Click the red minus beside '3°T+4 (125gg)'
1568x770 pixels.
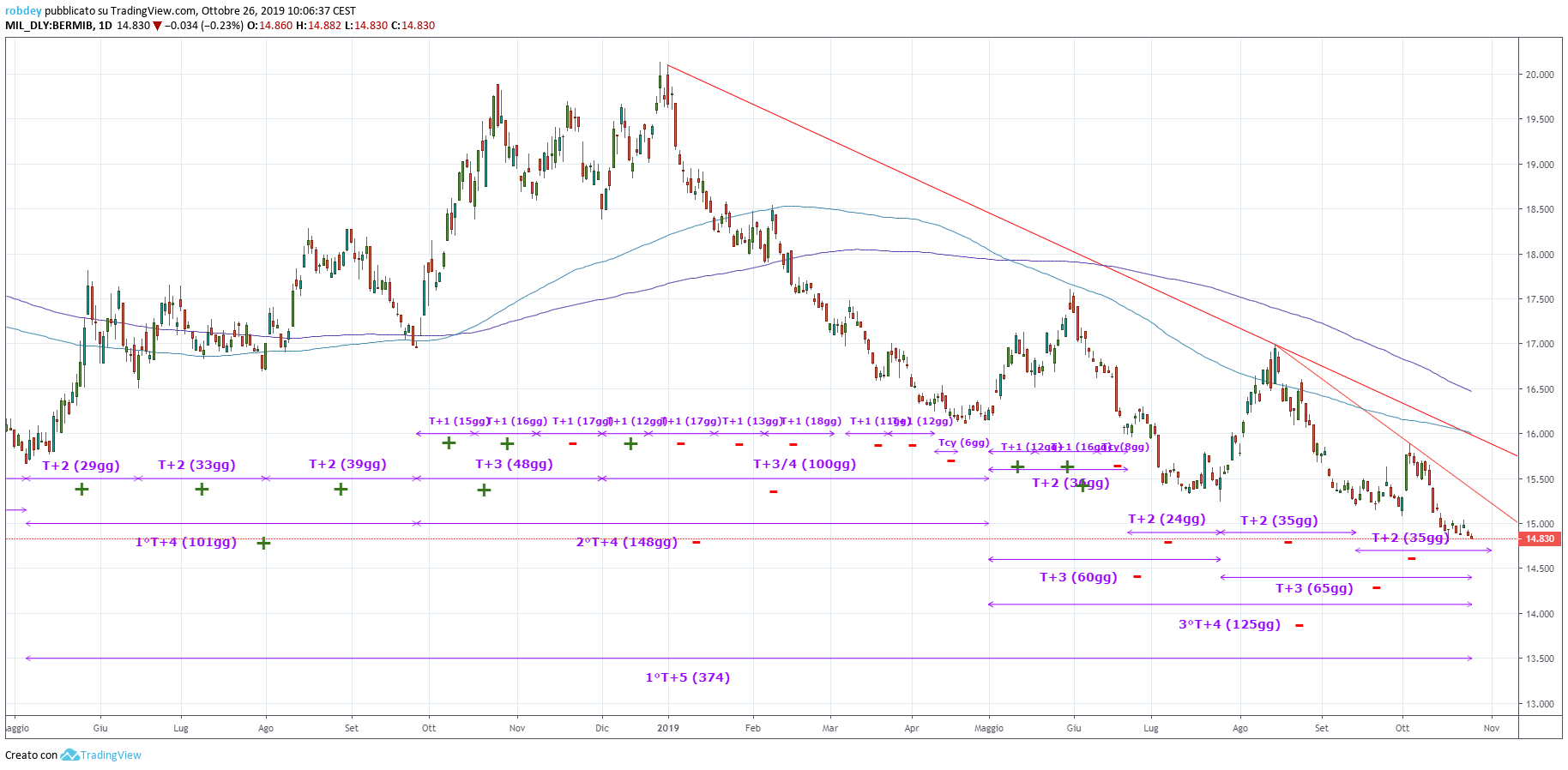coord(1300,625)
